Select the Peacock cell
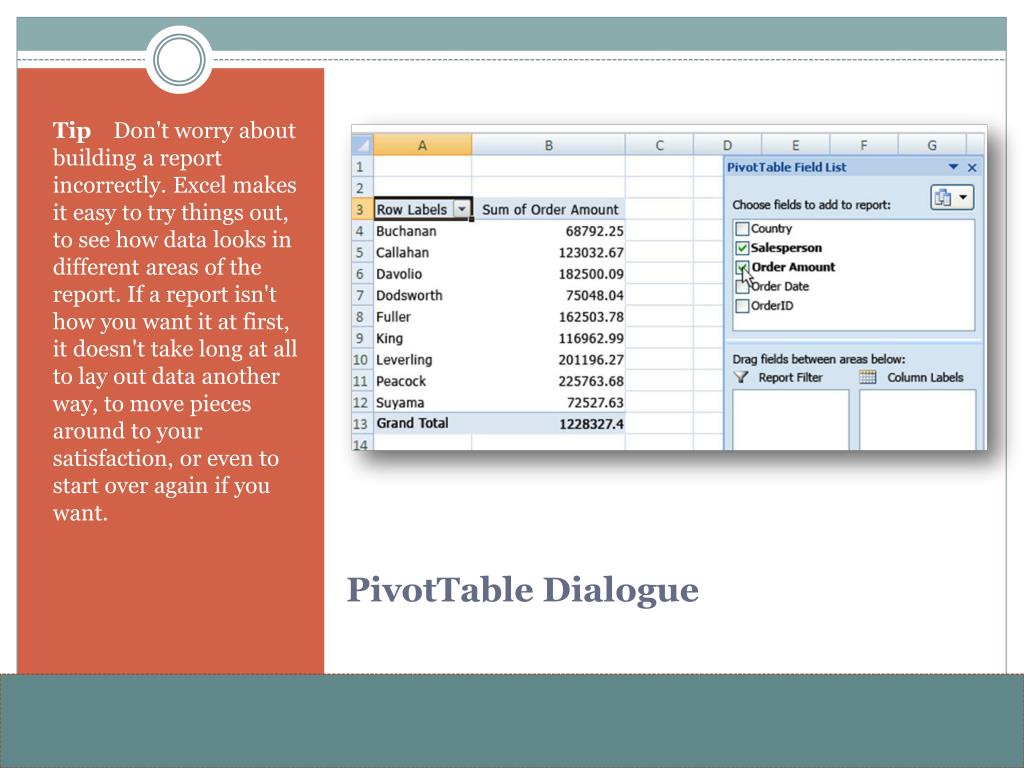Screen dimensions: 1024x768 click(x=423, y=381)
